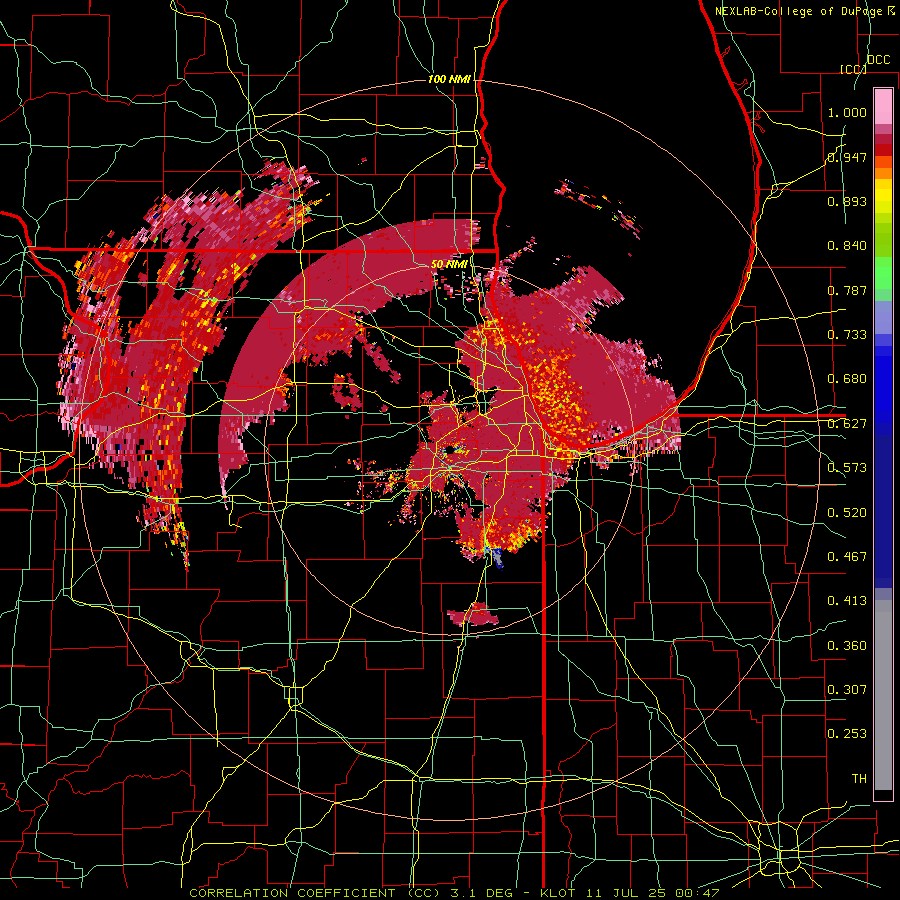Click the 0.787 legend value
The height and width of the screenshot is (900, 900).
click(x=847, y=290)
